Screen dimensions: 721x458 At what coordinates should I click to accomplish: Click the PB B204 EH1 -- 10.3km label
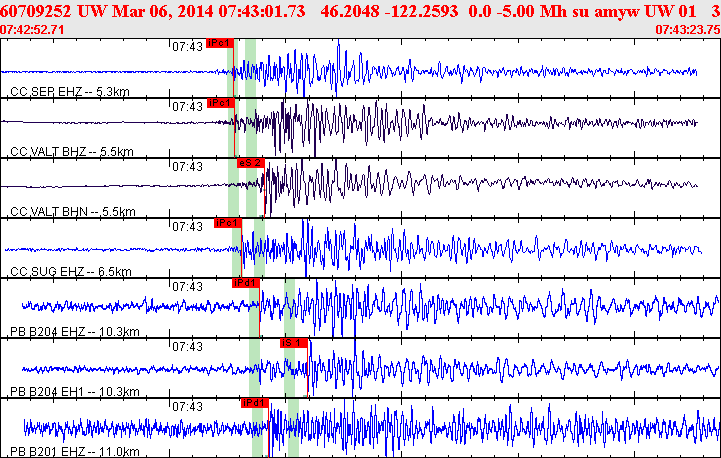(74, 391)
